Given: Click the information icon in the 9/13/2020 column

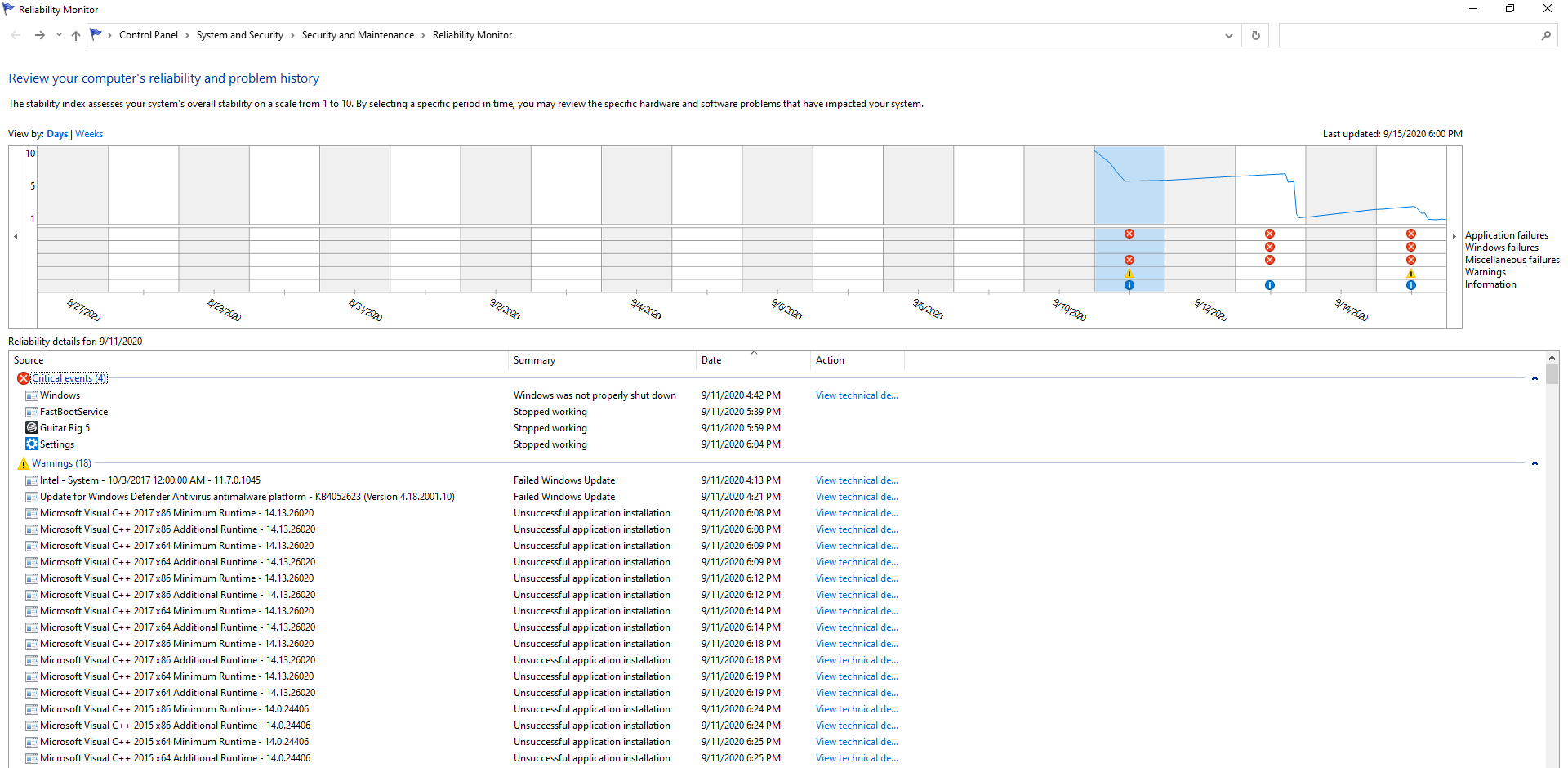Looking at the screenshot, I should (x=1270, y=285).
